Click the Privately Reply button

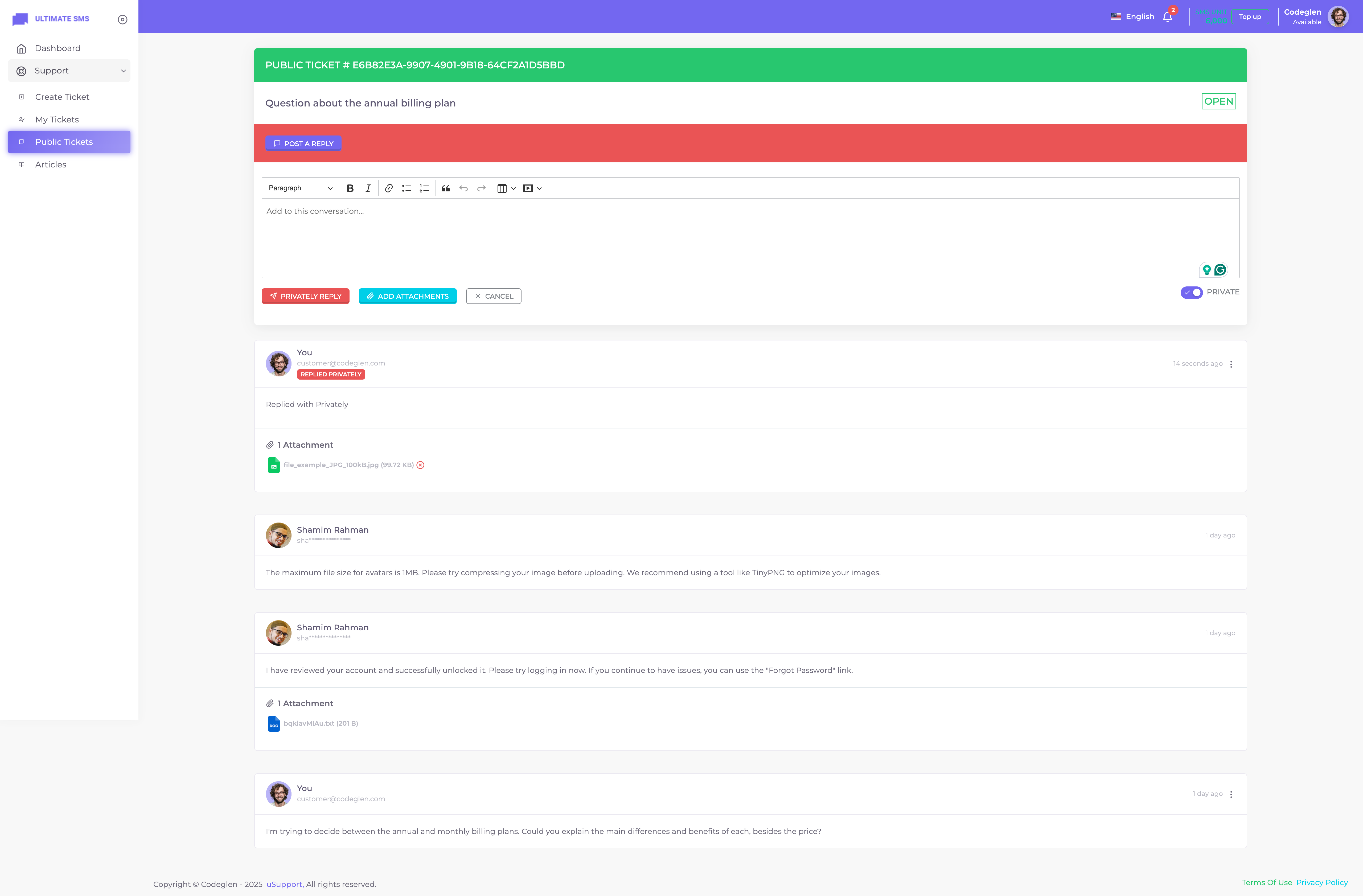point(305,296)
